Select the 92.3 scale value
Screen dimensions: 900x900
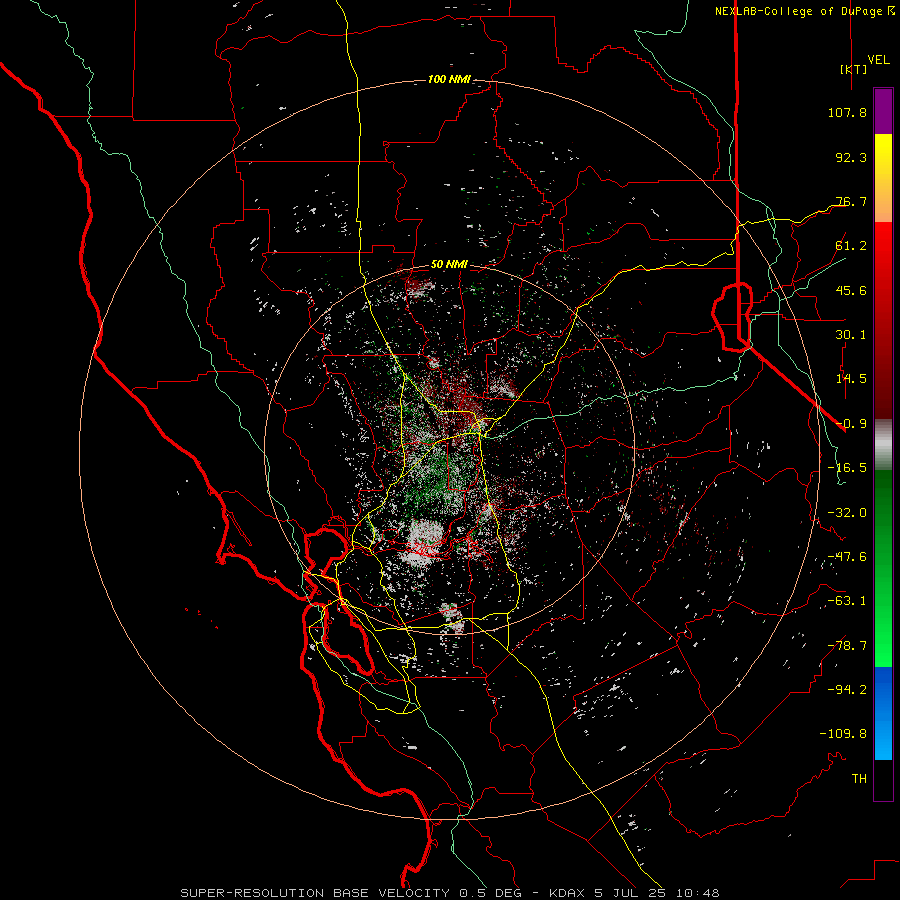851,157
